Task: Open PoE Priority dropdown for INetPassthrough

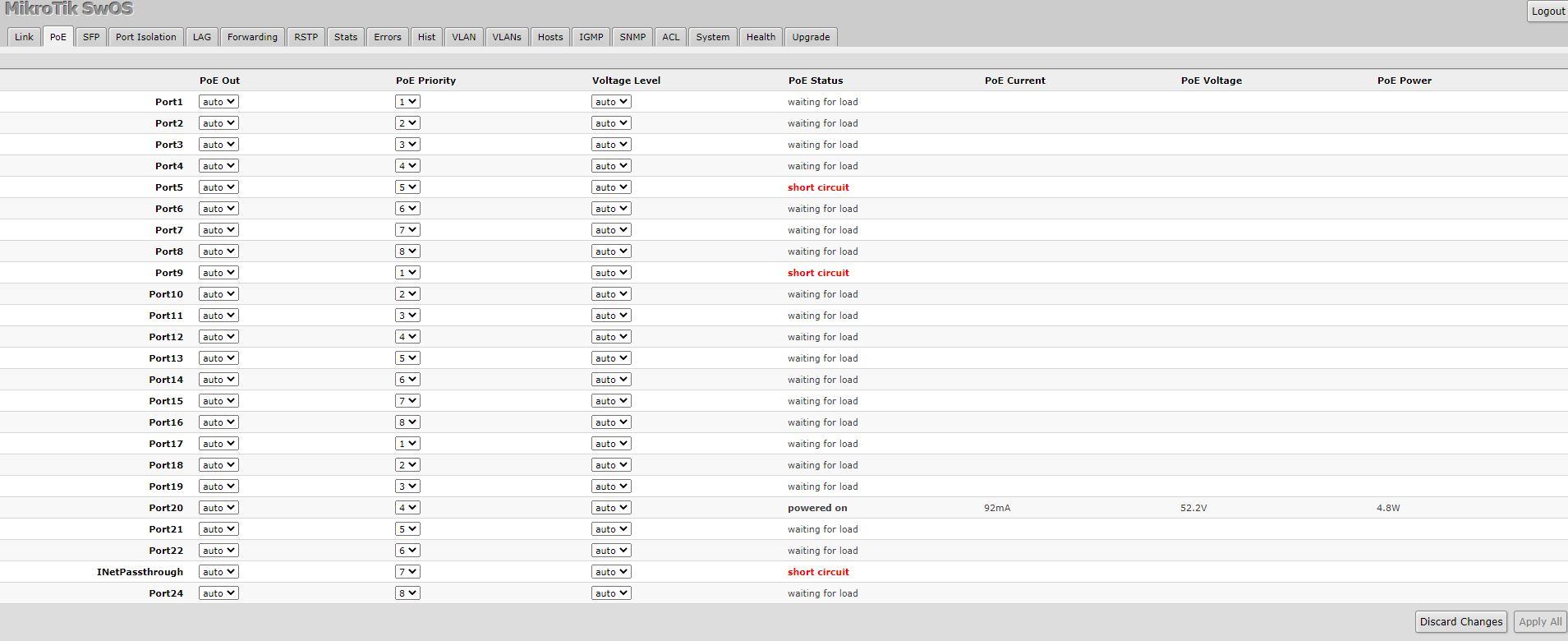Action: pos(407,572)
